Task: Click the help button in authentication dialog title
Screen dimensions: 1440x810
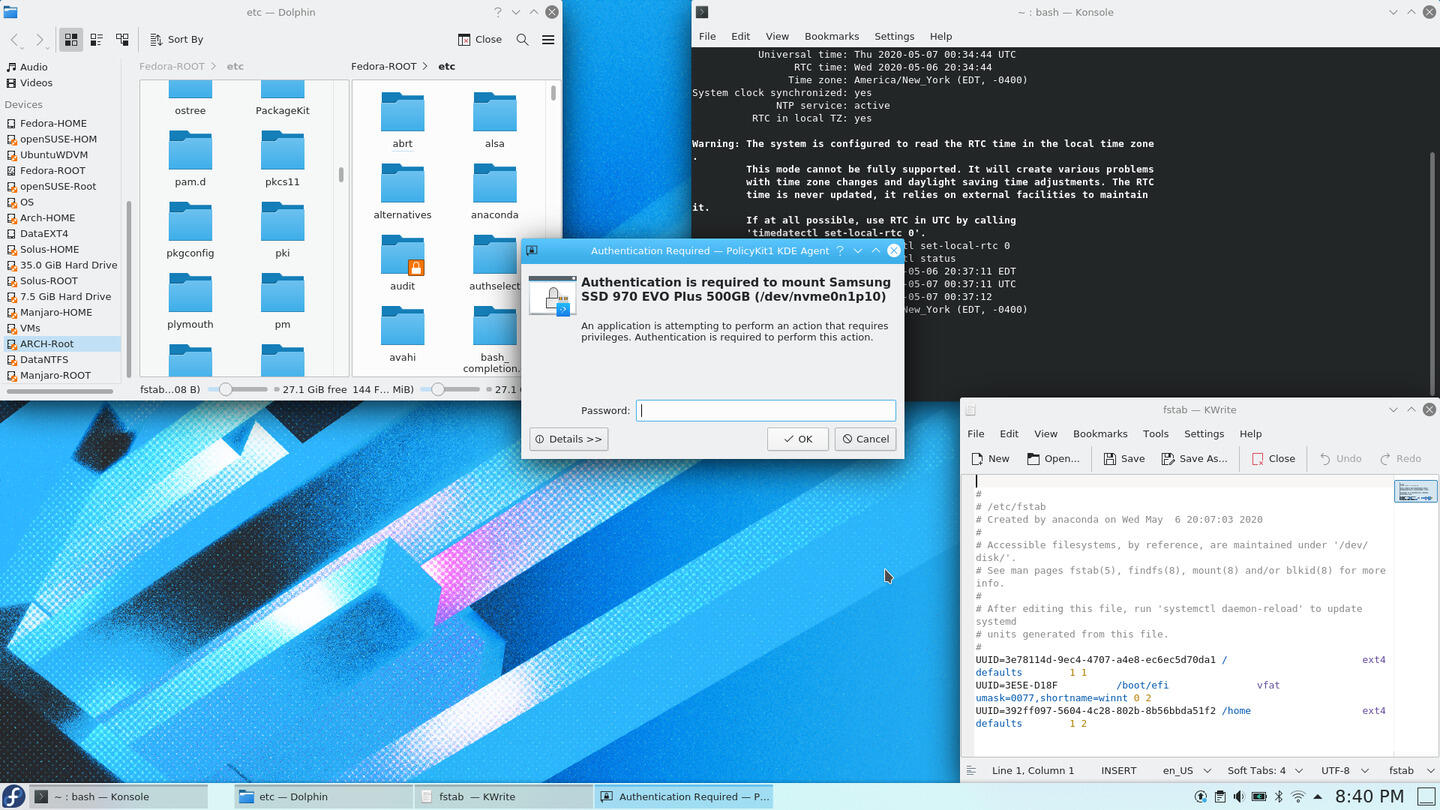Action: tap(840, 251)
